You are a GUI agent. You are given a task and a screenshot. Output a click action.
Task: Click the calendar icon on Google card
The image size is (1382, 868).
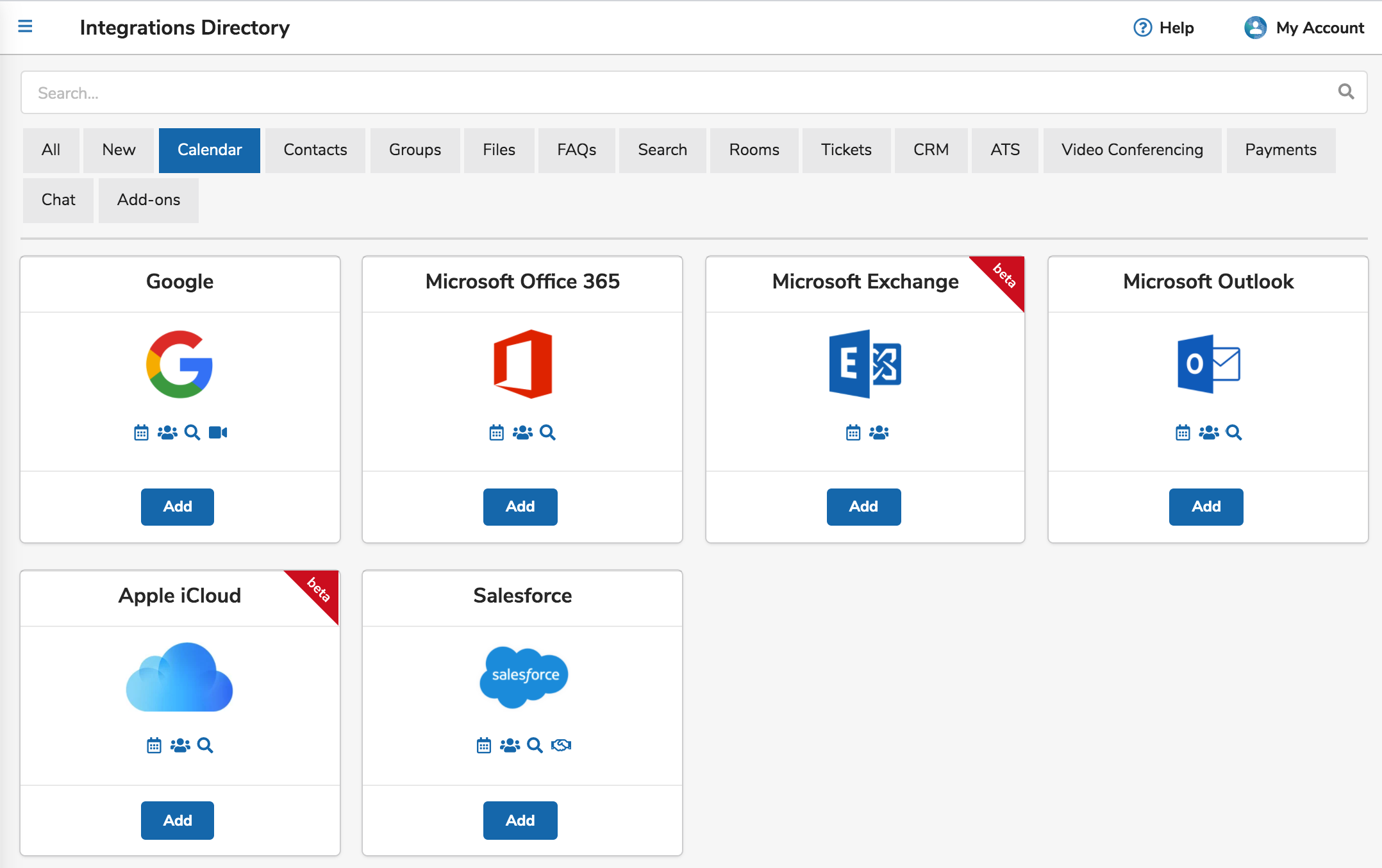[x=141, y=433]
